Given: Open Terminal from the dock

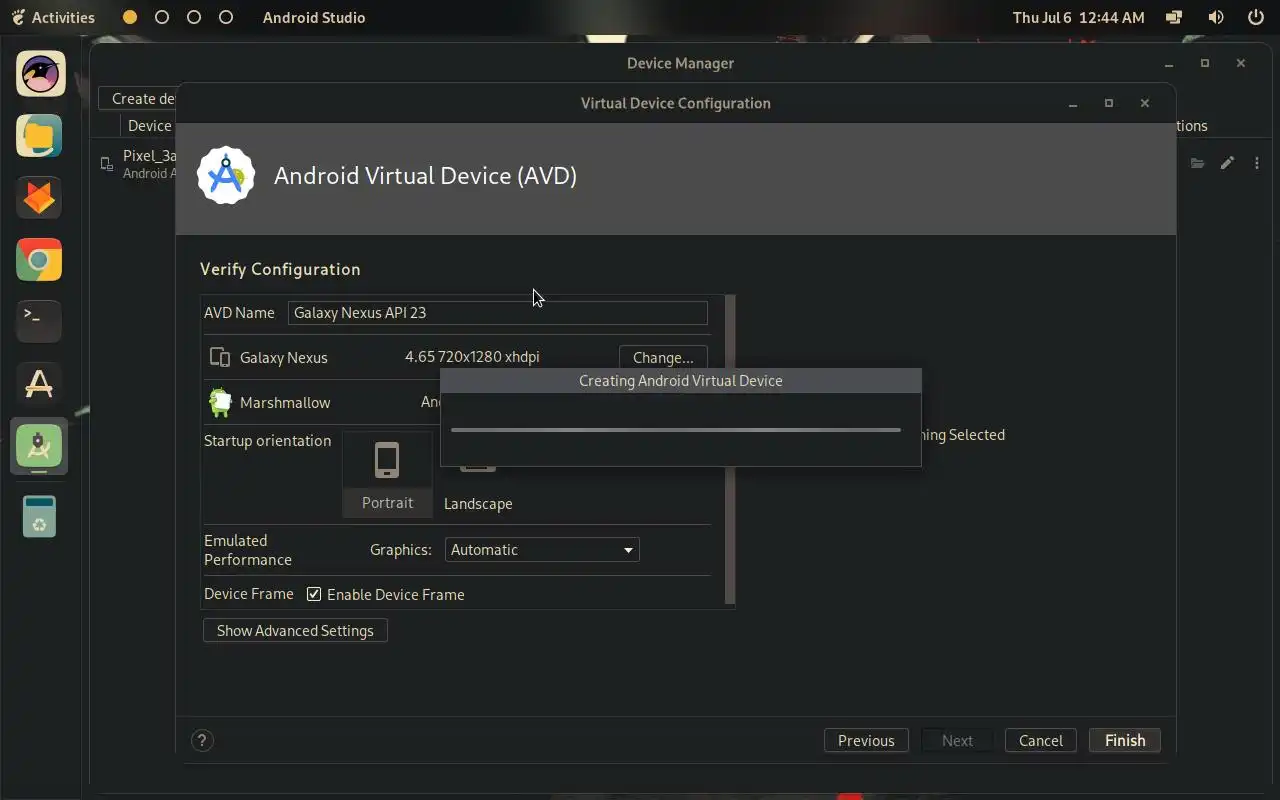Looking at the screenshot, I should coord(40,322).
